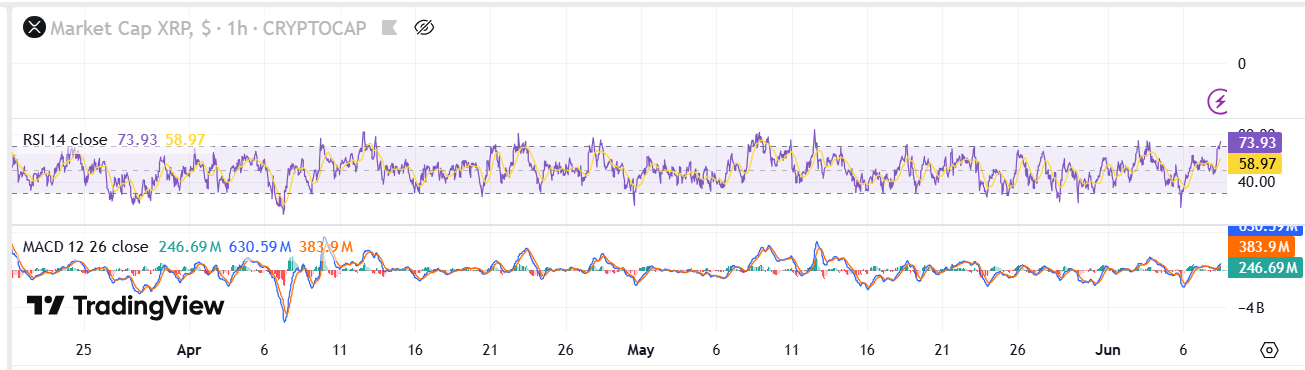Click the May label on time axis
1305x370 pixels.
coord(641,351)
